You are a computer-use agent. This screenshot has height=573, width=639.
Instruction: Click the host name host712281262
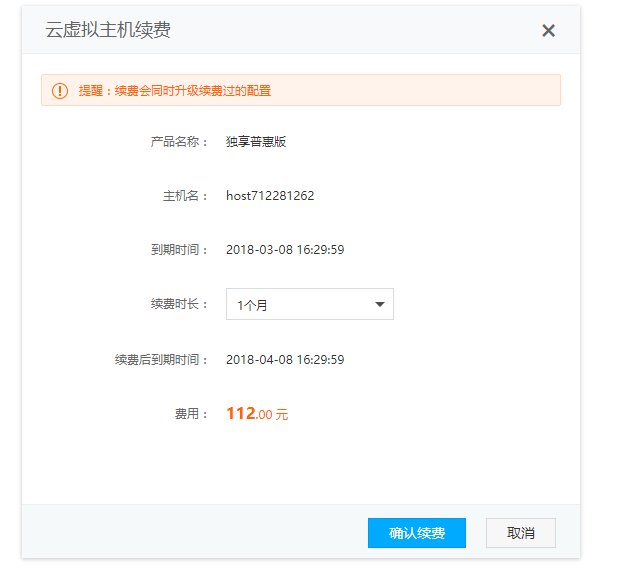[270, 196]
